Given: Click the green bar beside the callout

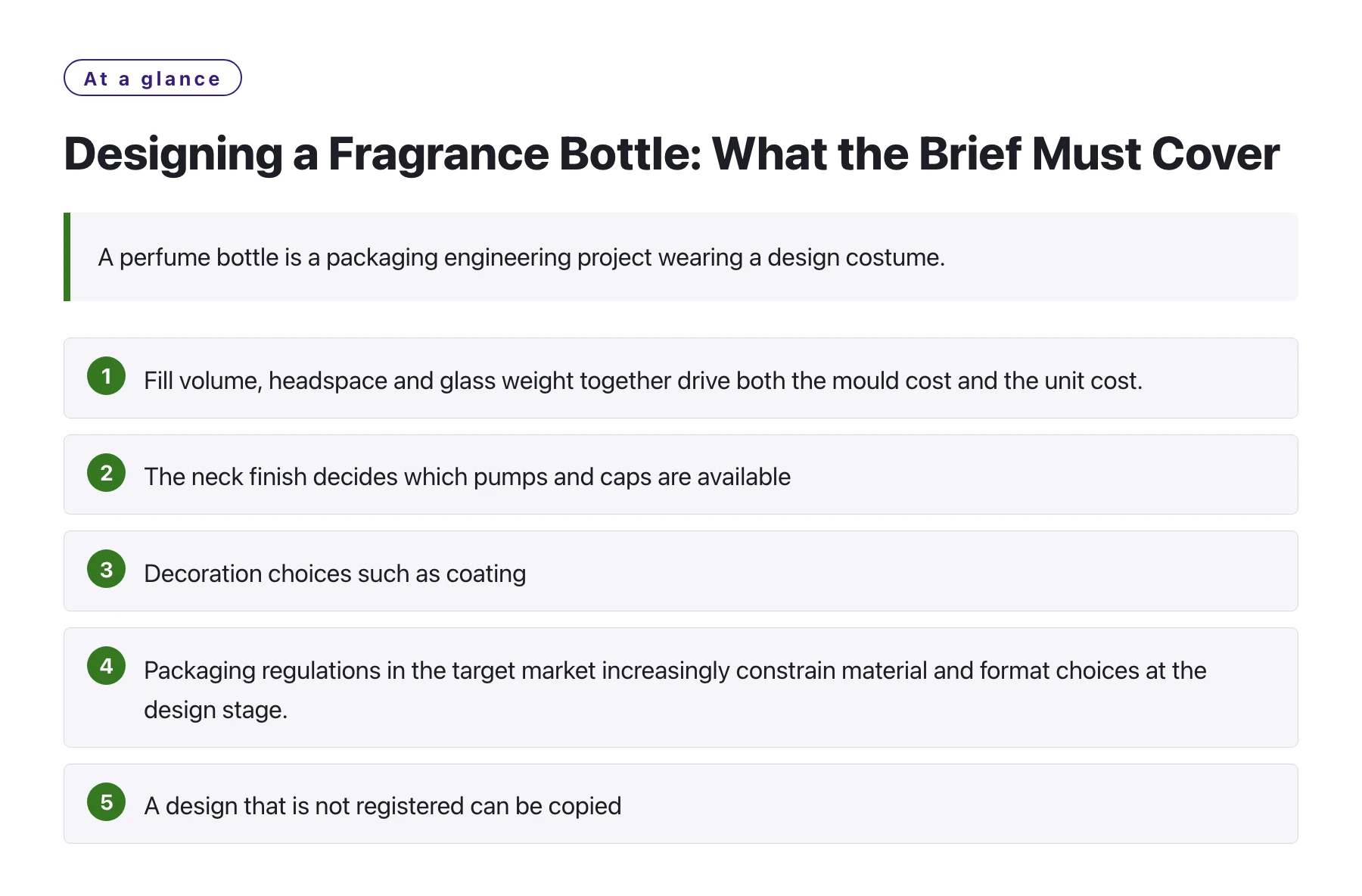Looking at the screenshot, I should click(67, 257).
